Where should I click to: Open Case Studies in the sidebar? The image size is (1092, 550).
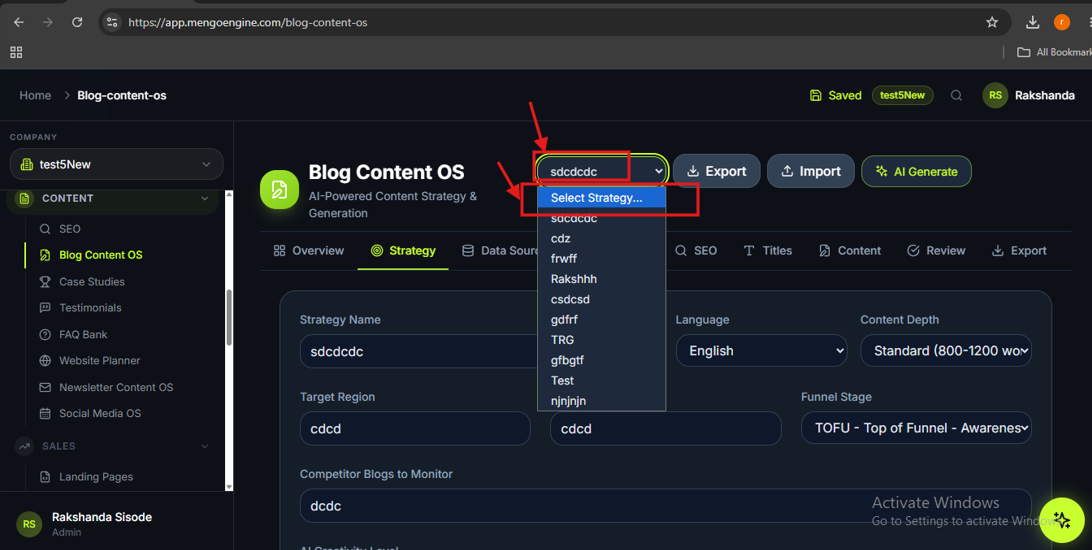pos(91,282)
